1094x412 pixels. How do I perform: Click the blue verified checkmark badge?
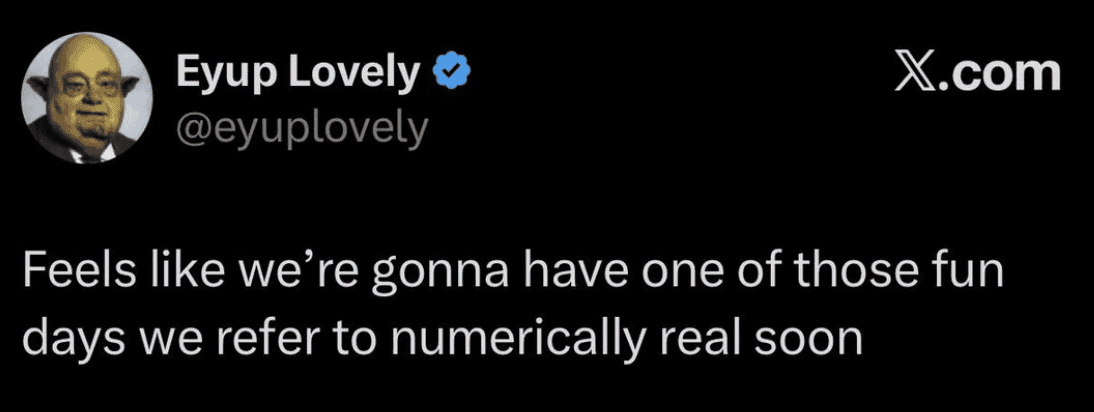[x=451, y=72]
